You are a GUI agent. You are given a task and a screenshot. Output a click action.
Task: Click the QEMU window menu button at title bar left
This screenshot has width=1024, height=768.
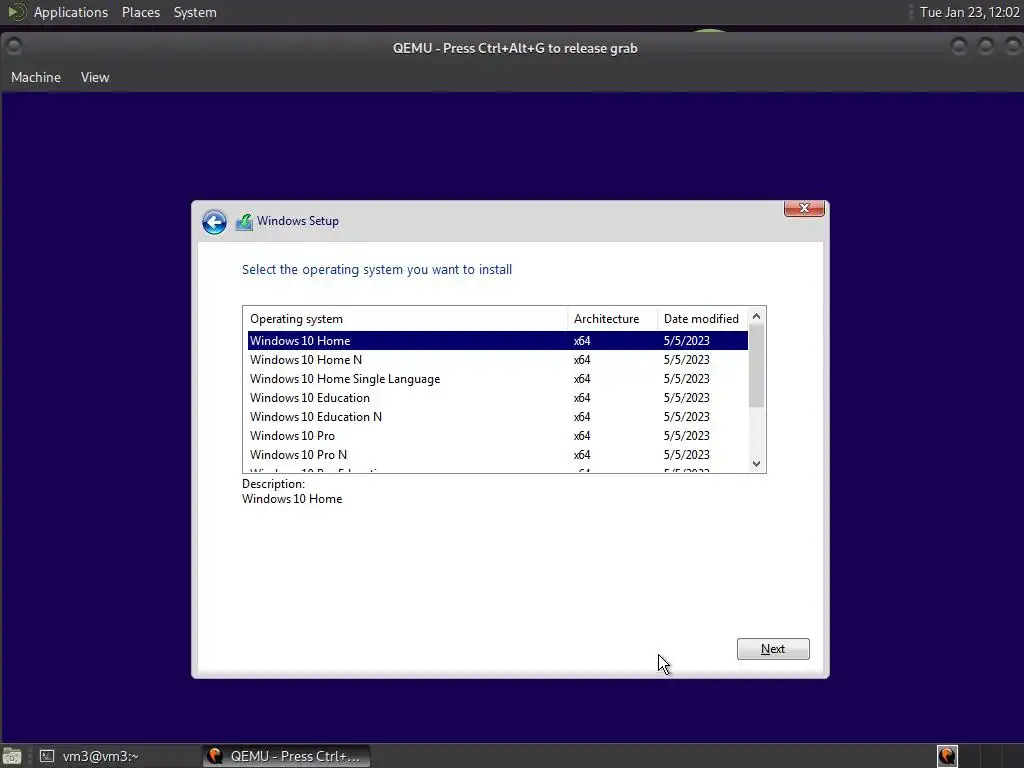13,47
